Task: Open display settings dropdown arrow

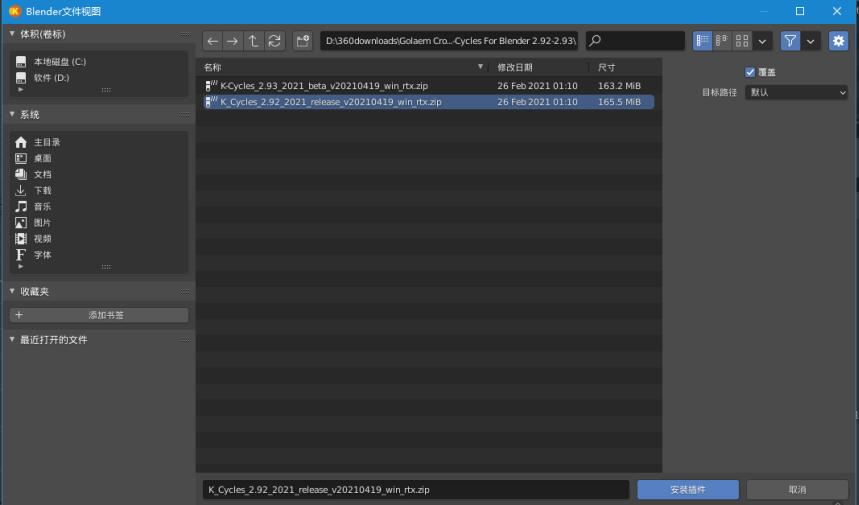Action: coord(762,41)
